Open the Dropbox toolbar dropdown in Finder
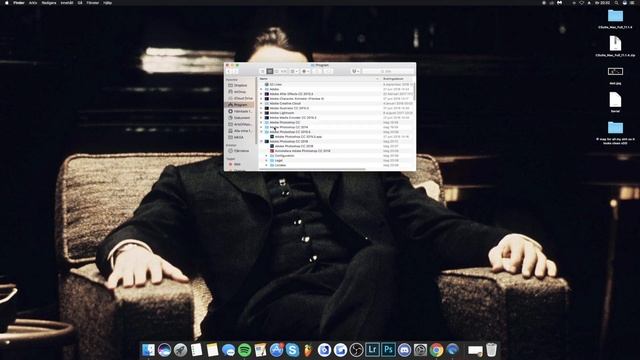Image resolution: width=640 pixels, height=360 pixels. click(x=355, y=71)
